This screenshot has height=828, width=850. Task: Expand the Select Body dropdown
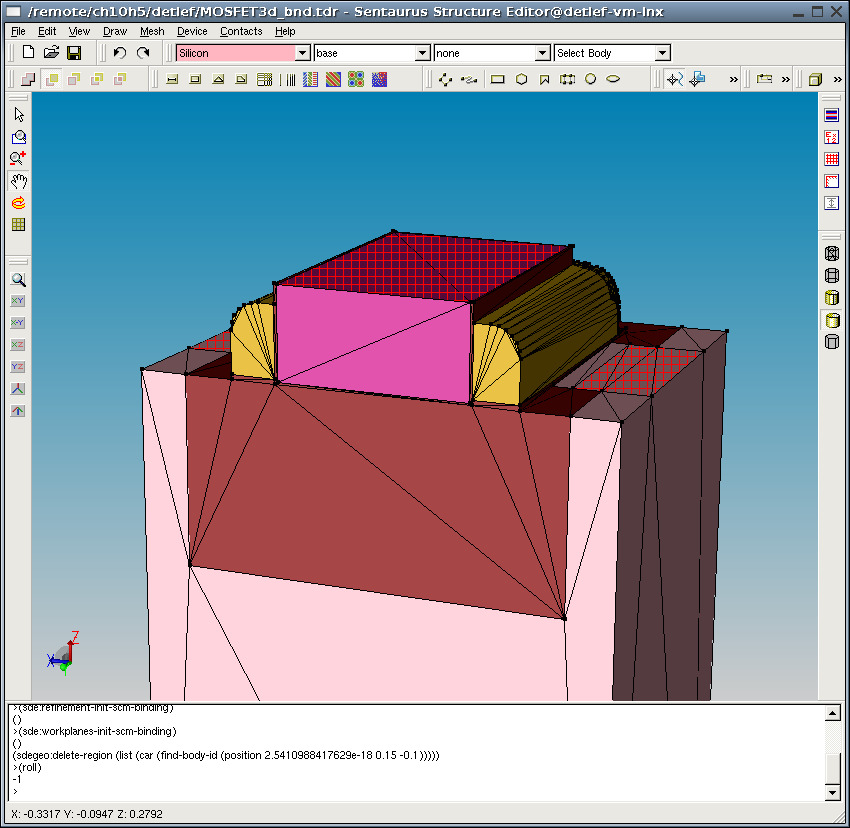click(662, 53)
